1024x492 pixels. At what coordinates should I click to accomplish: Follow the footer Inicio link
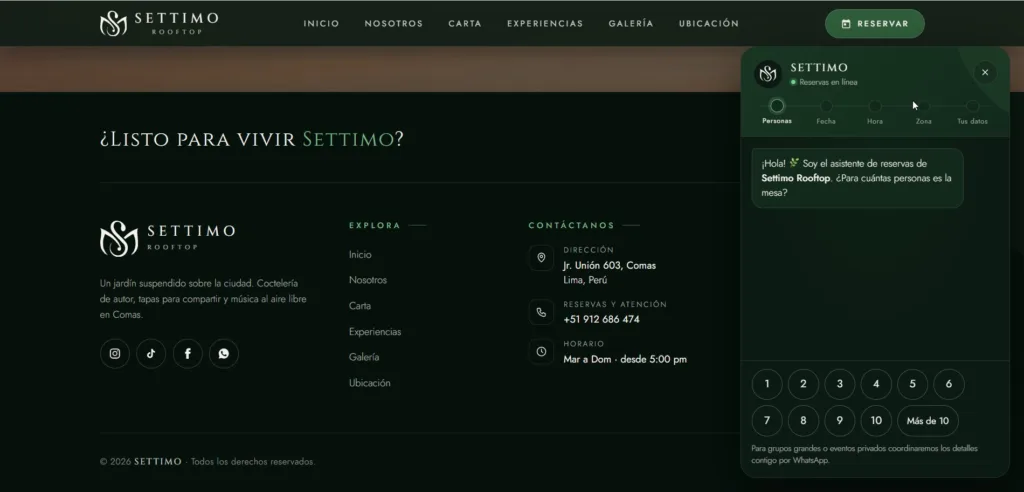(360, 255)
